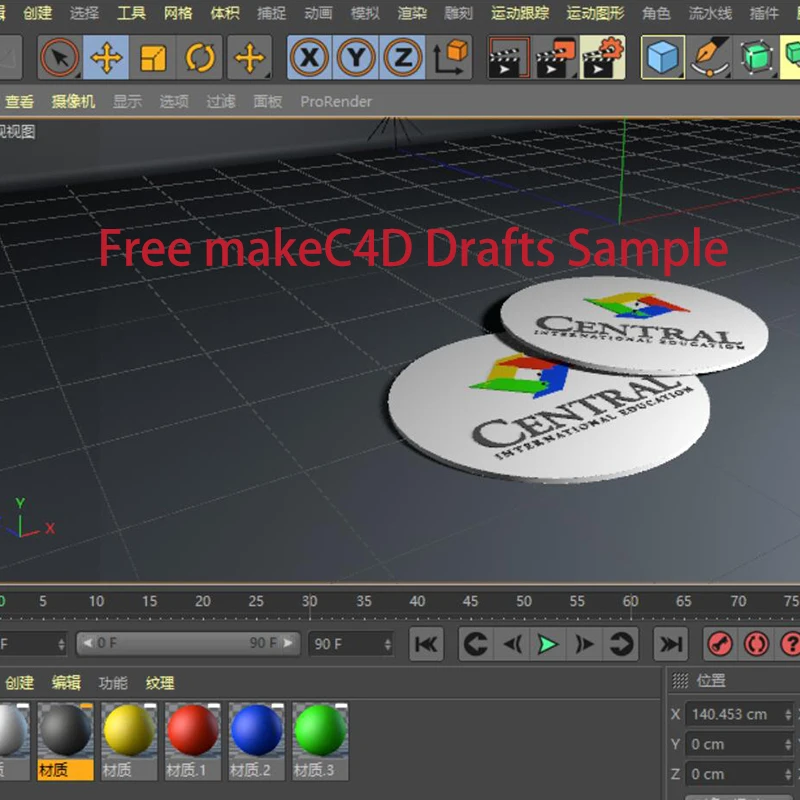
Task: Activate the Scale tool
Action: 153,57
